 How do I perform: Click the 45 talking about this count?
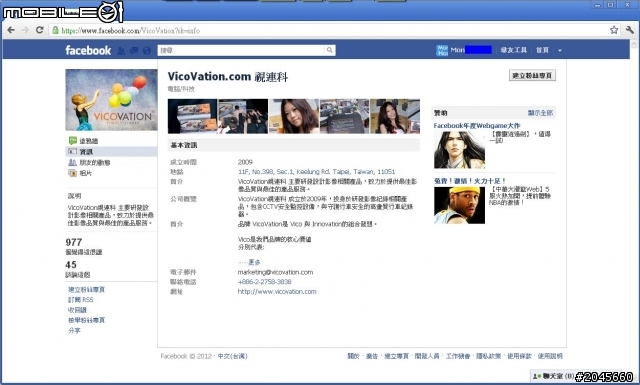point(71,265)
